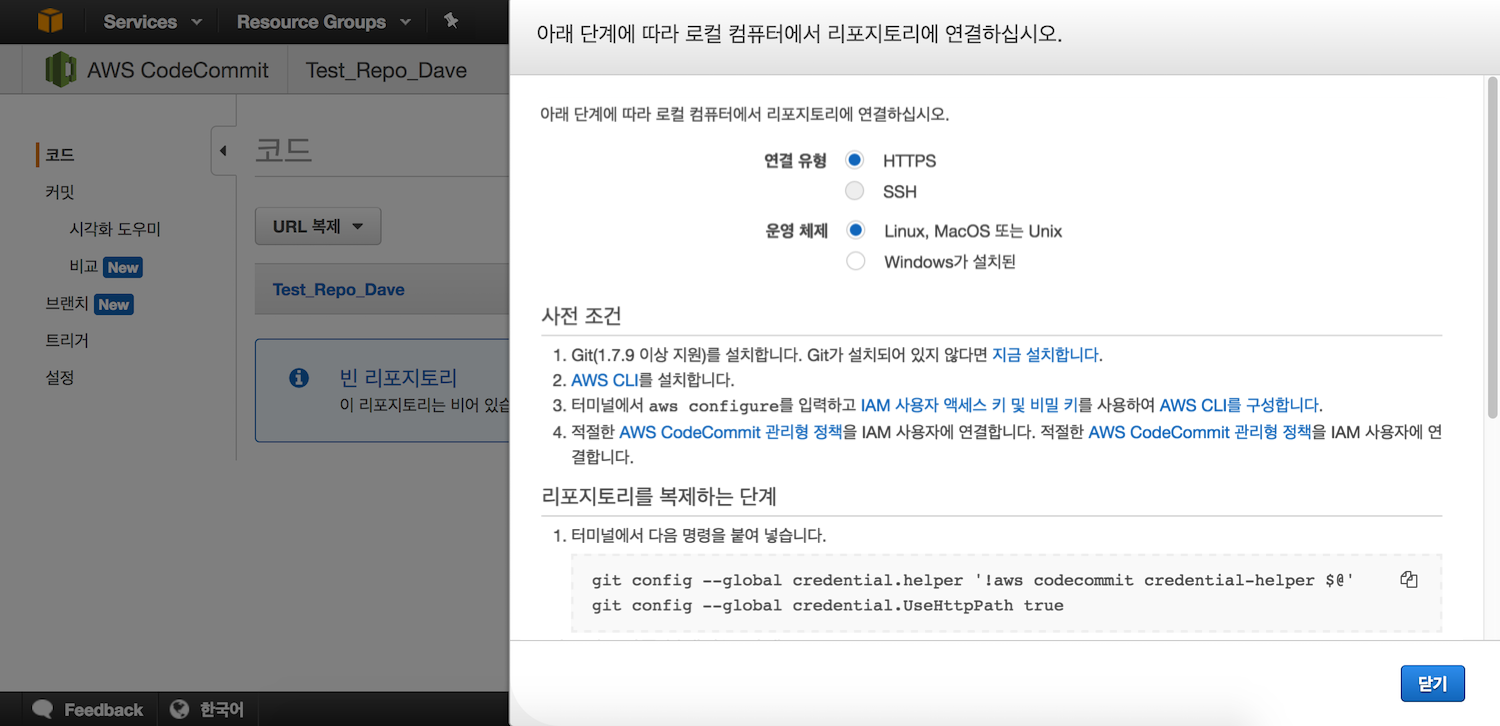Open the 커밋 section in sidebar
The image size is (1500, 726).
[60, 192]
